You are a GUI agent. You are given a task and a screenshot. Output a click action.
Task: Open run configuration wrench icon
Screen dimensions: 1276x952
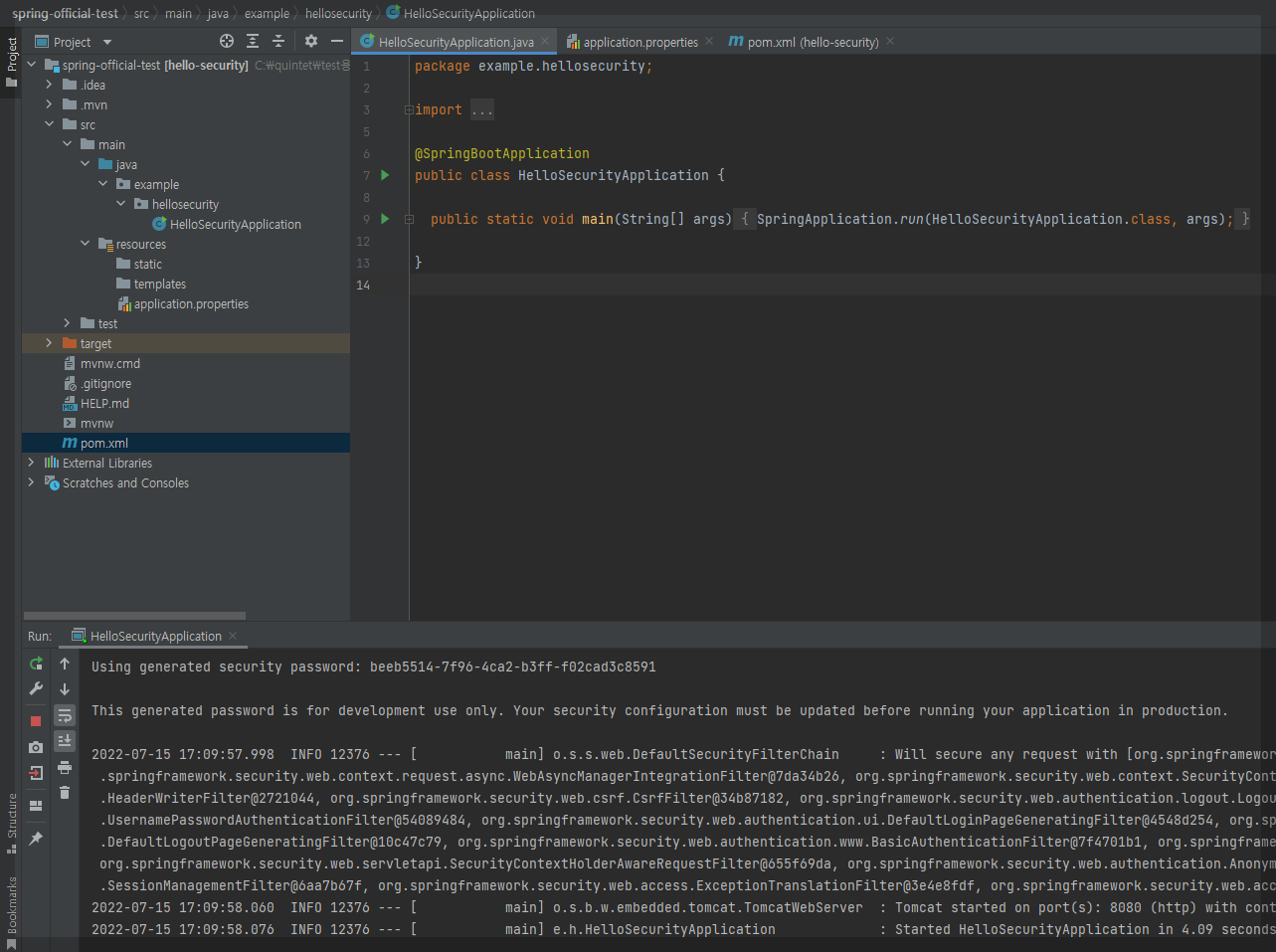[x=36, y=688]
